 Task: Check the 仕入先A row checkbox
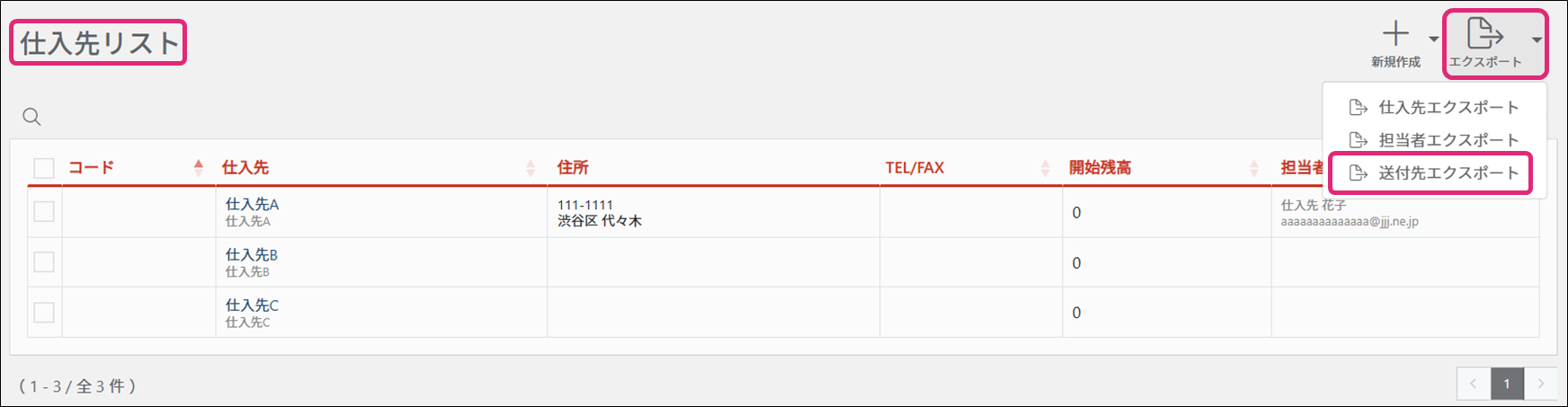pyautogui.click(x=44, y=212)
